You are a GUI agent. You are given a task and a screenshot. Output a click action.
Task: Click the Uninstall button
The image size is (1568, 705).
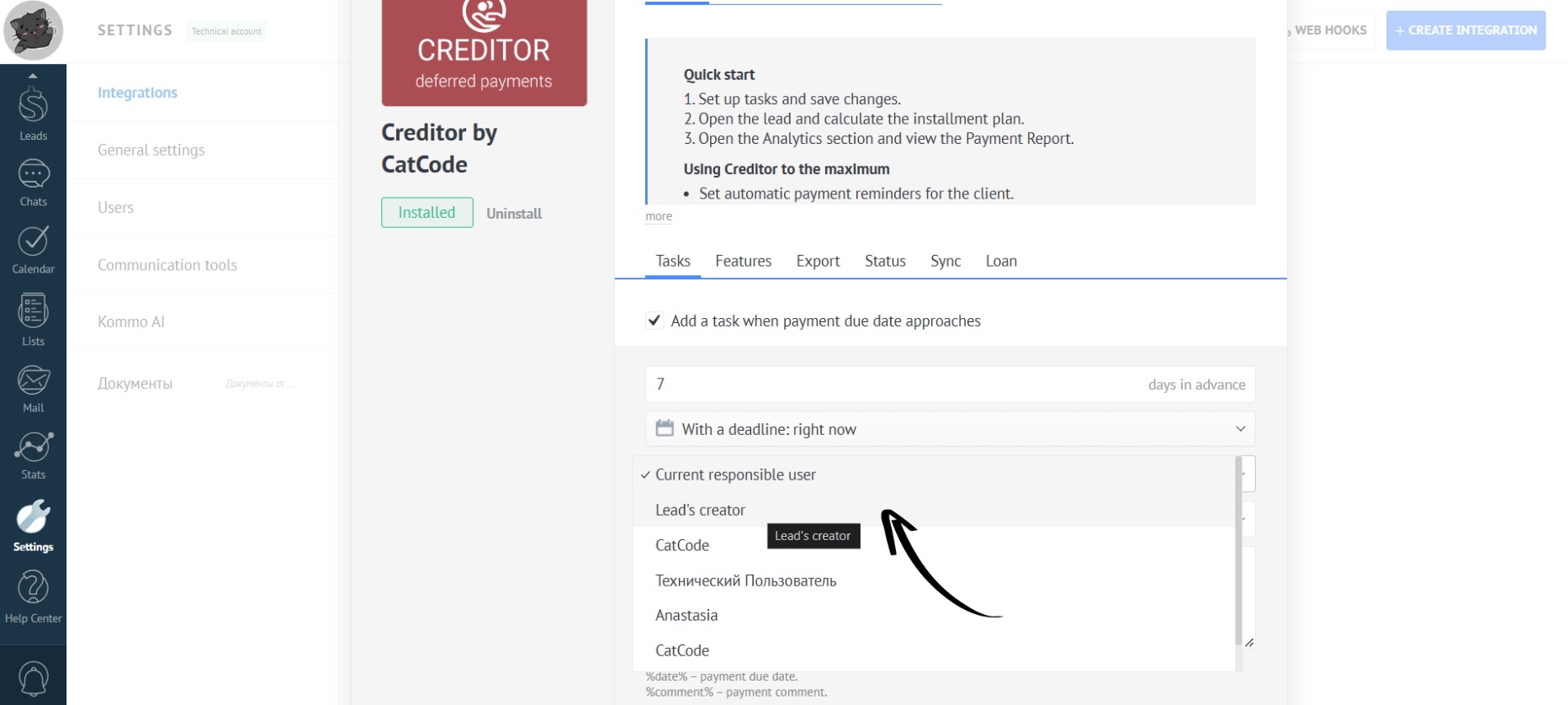(513, 214)
